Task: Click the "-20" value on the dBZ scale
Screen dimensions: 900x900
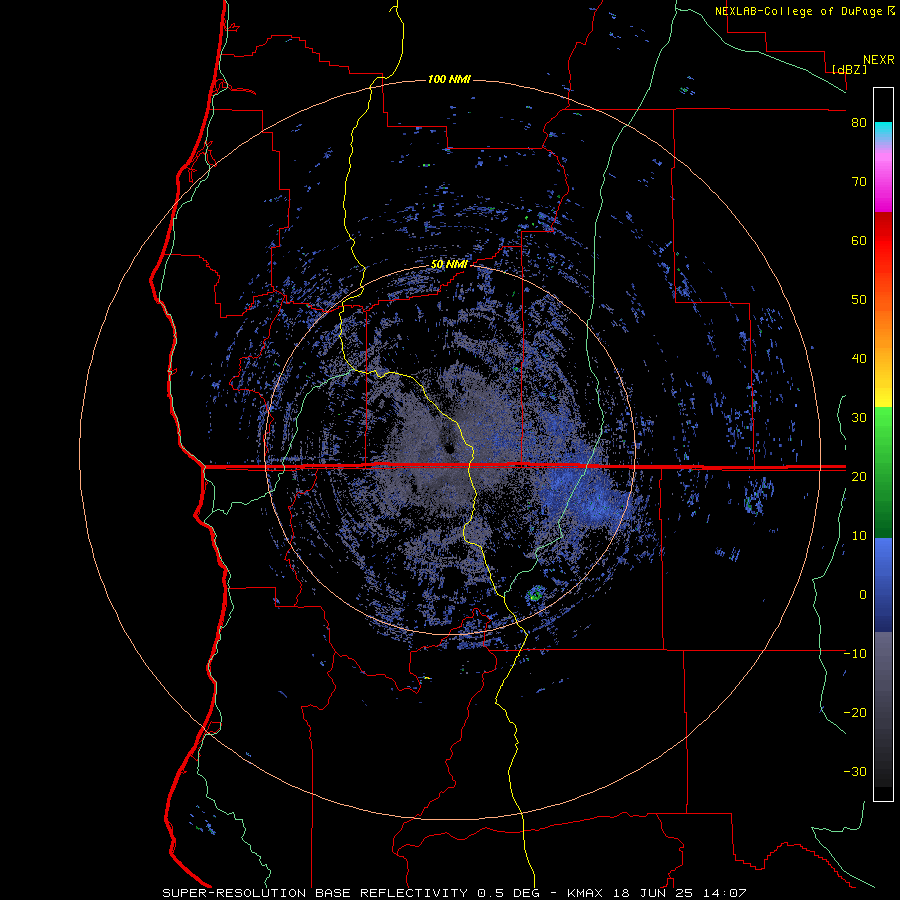Action: click(x=855, y=712)
